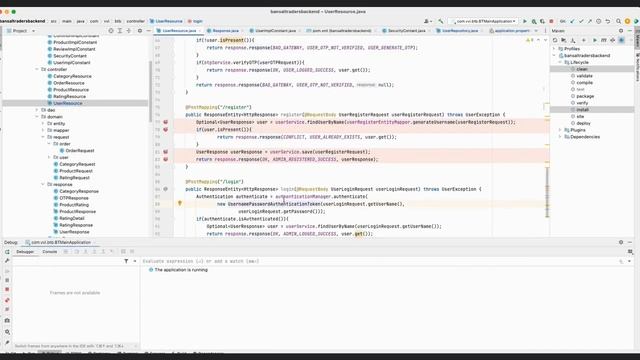
Task: Hide the Project panel minus icon
Action: [149, 31]
